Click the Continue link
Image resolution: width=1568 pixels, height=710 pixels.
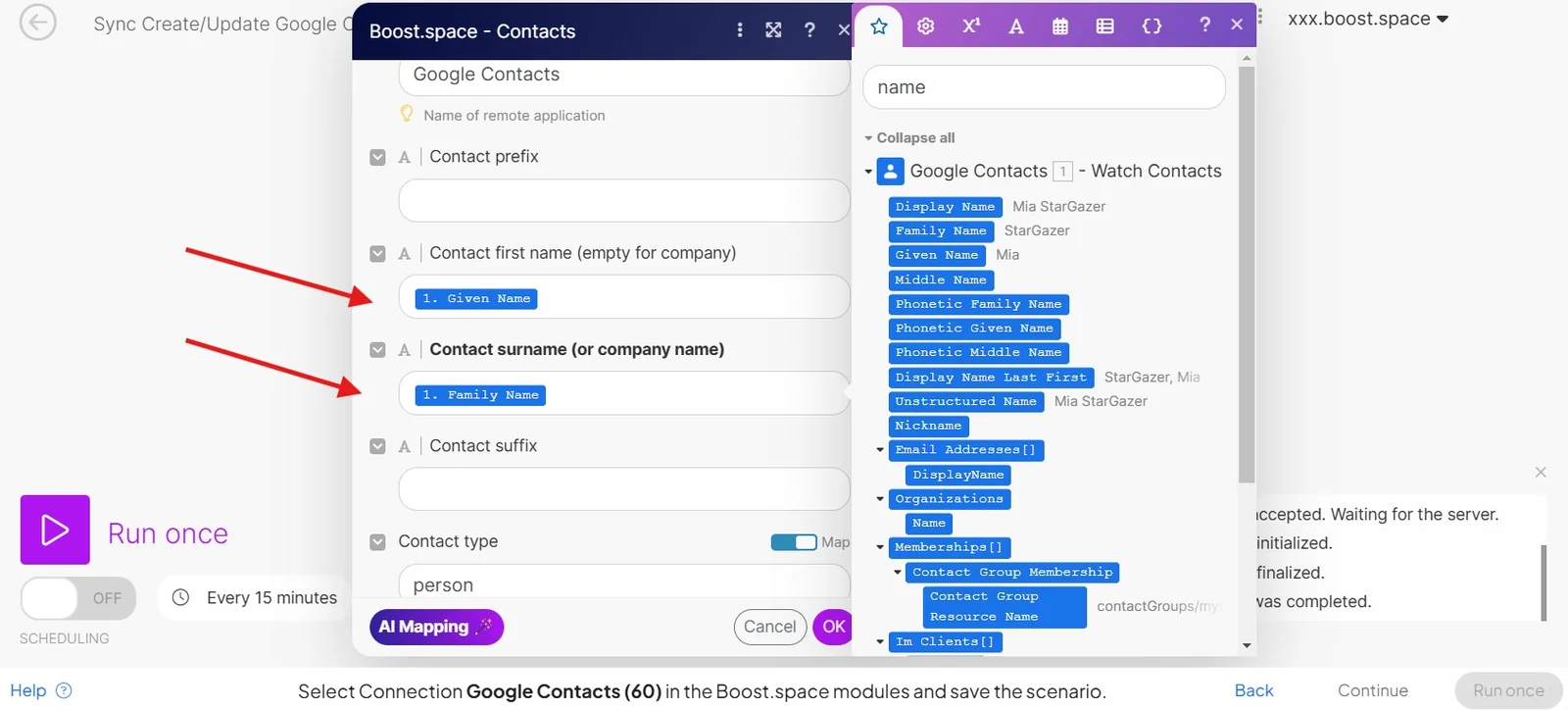point(1372,690)
